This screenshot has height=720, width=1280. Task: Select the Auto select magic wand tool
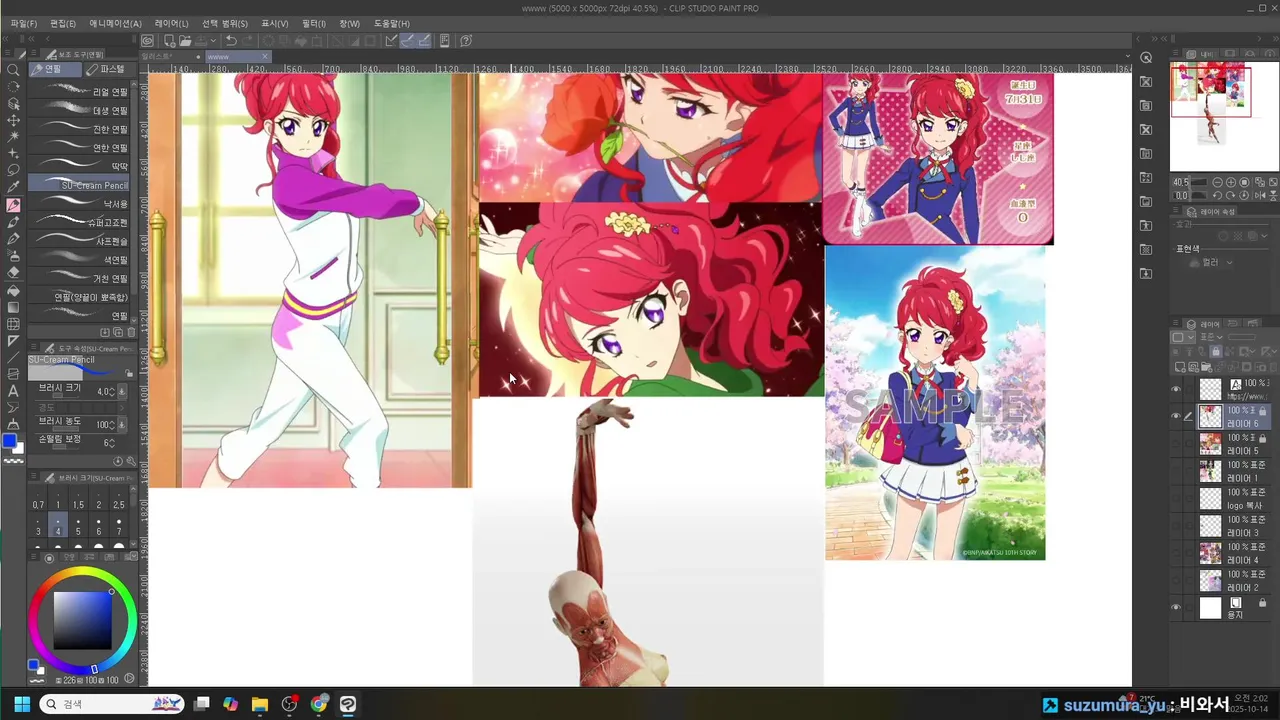pyautogui.click(x=13, y=137)
